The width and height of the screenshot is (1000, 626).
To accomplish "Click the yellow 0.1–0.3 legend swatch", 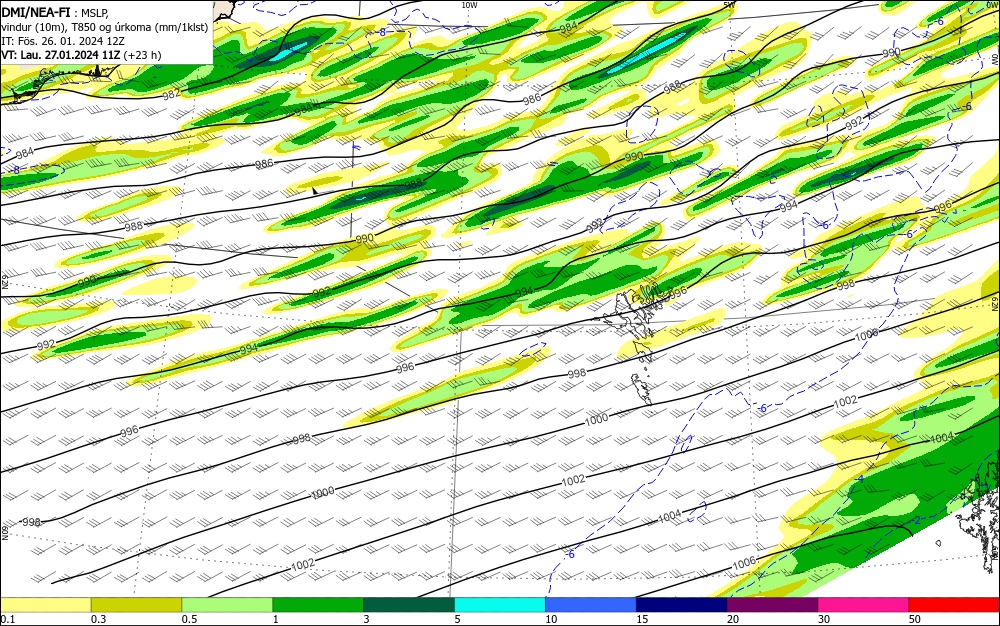I will coord(45,605).
